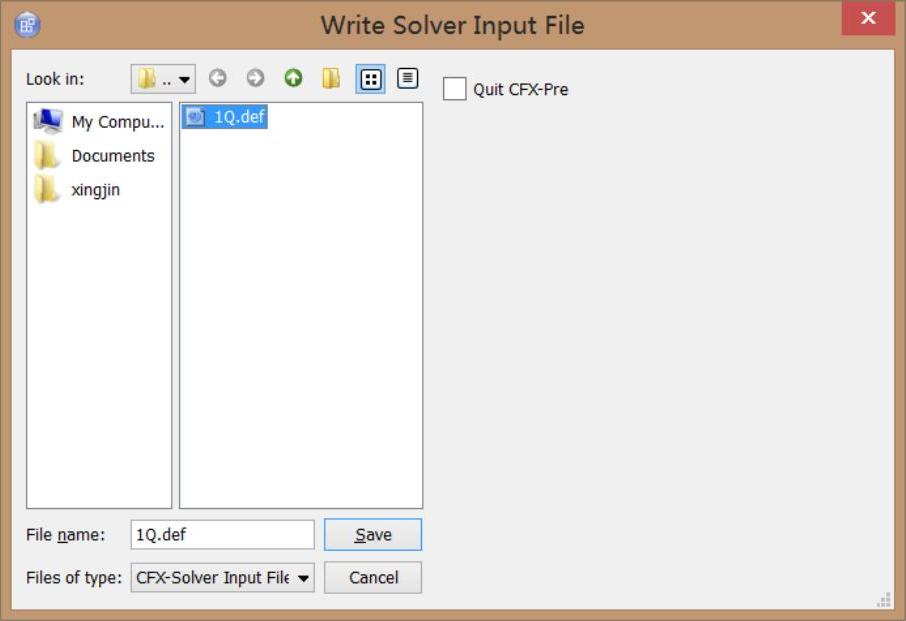Open the Documents folder shortcut

tap(95, 156)
